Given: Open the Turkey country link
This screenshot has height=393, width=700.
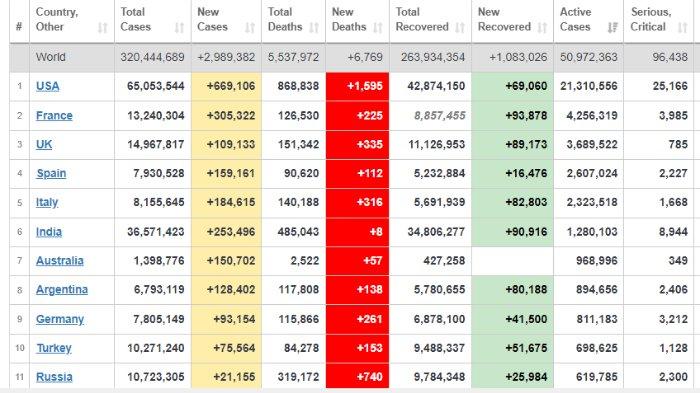Looking at the screenshot, I should [54, 348].
